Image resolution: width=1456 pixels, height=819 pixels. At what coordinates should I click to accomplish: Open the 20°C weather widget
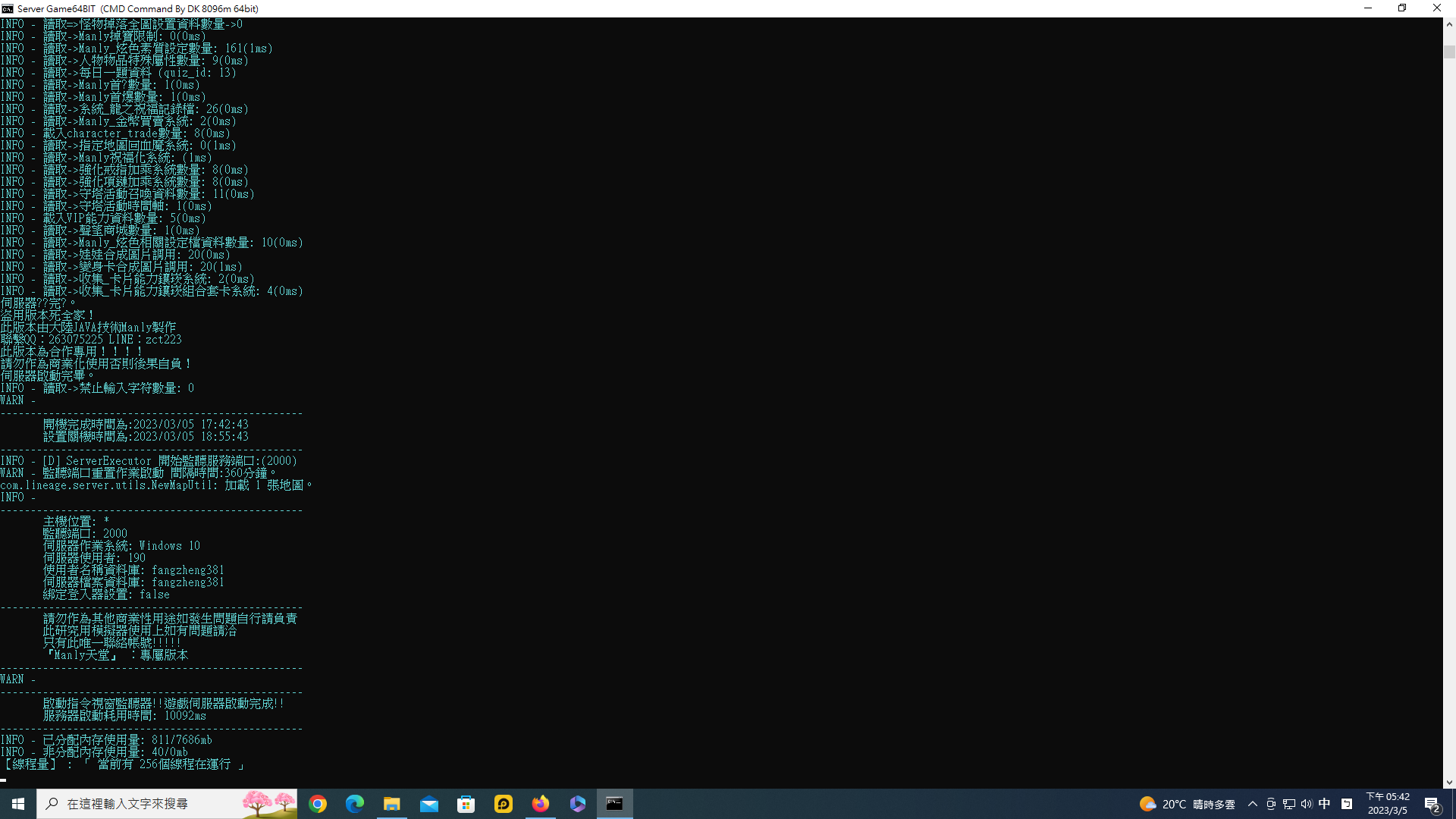(1188, 804)
